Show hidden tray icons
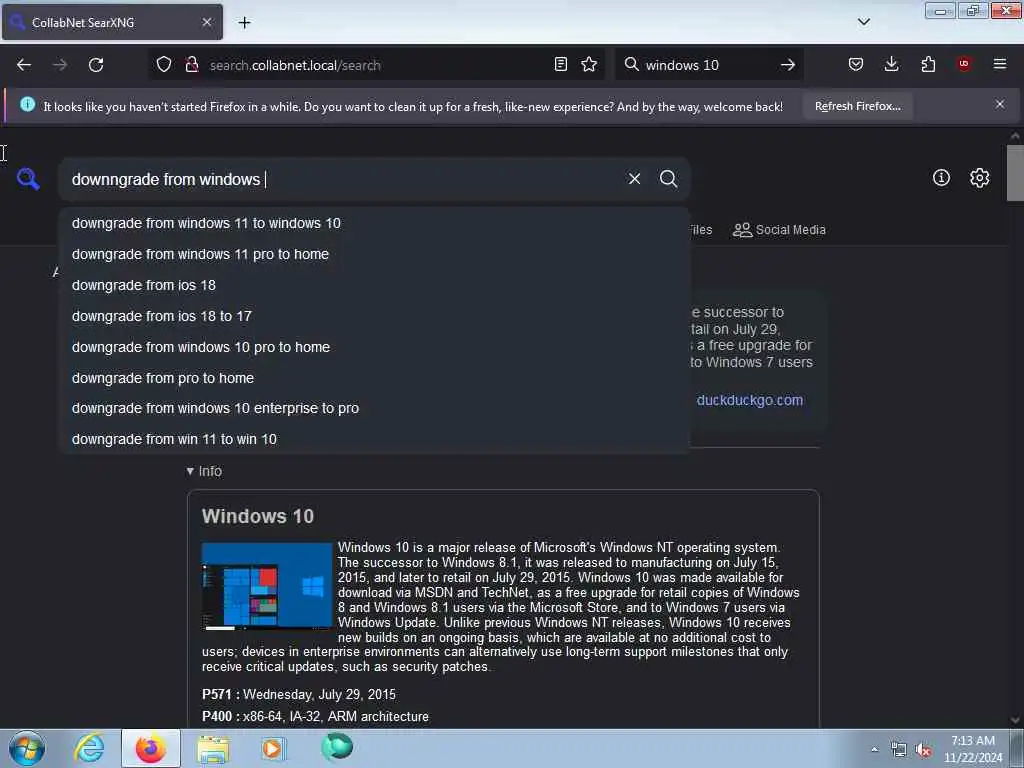The width and height of the screenshot is (1024, 768). click(874, 750)
